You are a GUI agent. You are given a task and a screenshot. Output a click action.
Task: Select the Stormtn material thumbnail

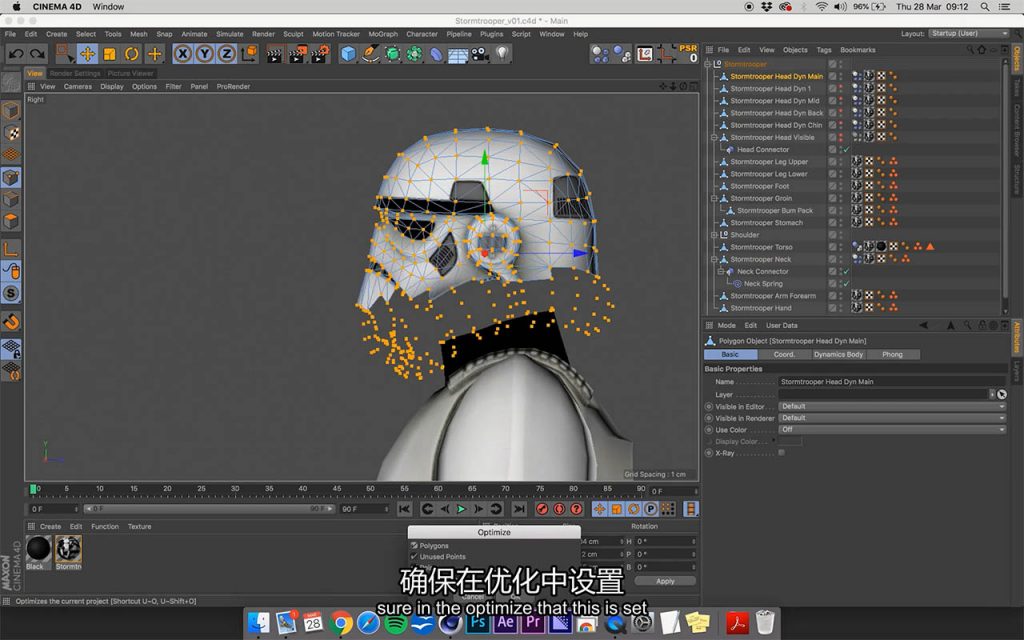68,549
